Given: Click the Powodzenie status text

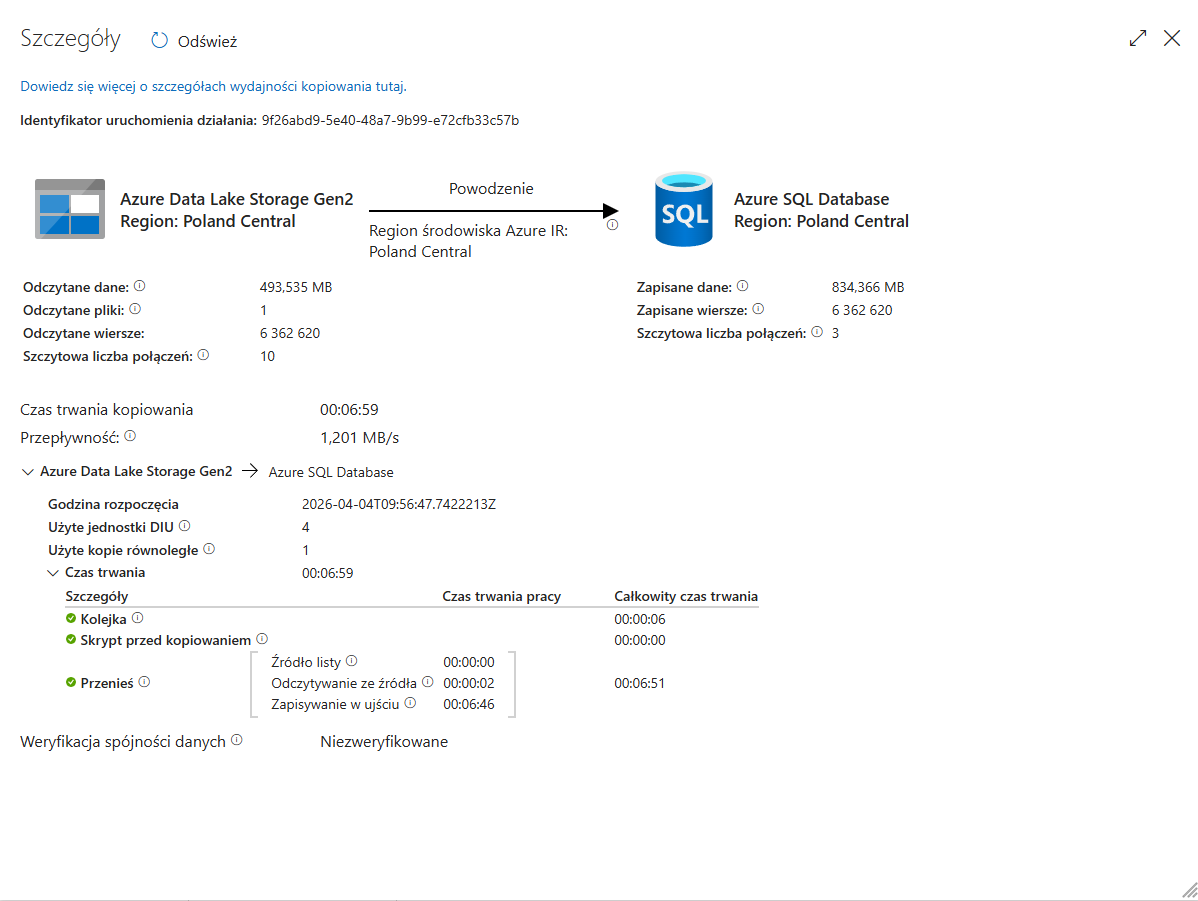Looking at the screenshot, I should (491, 189).
